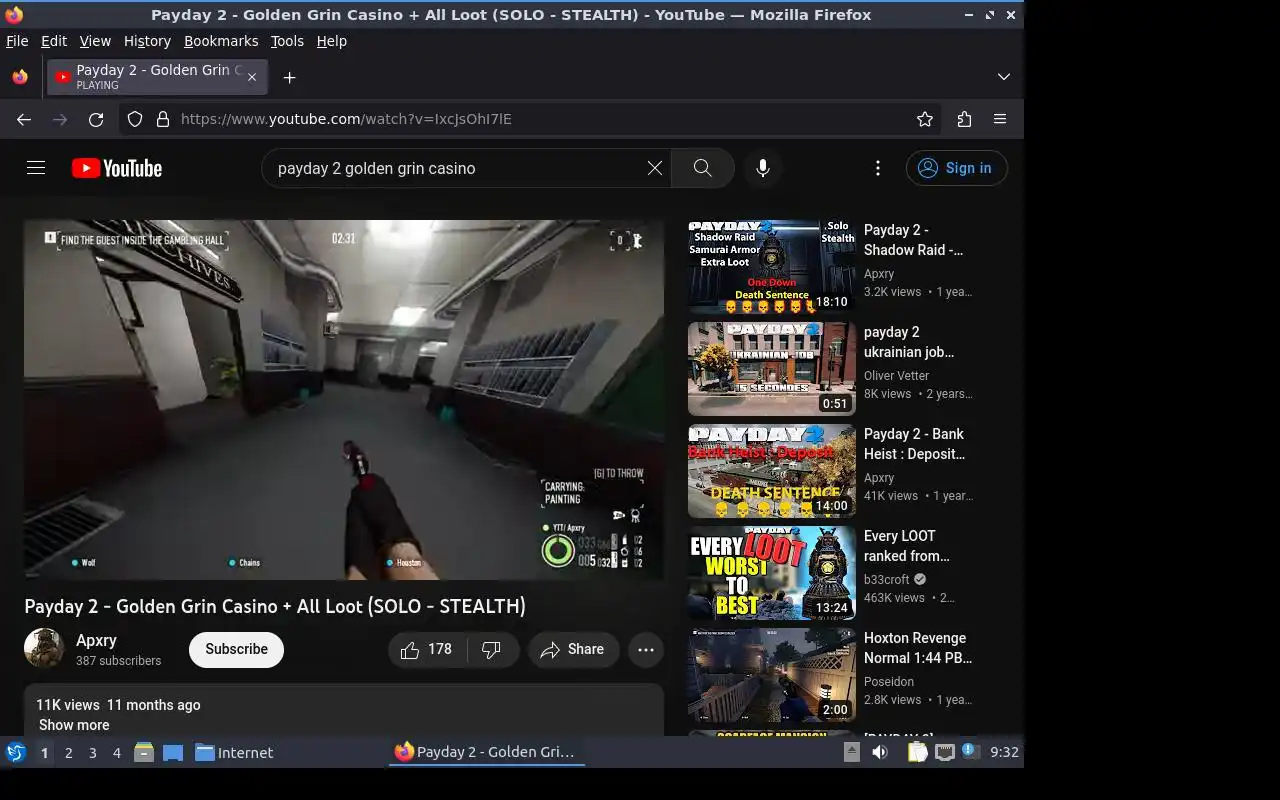Like the video with thumbs up

pos(428,650)
